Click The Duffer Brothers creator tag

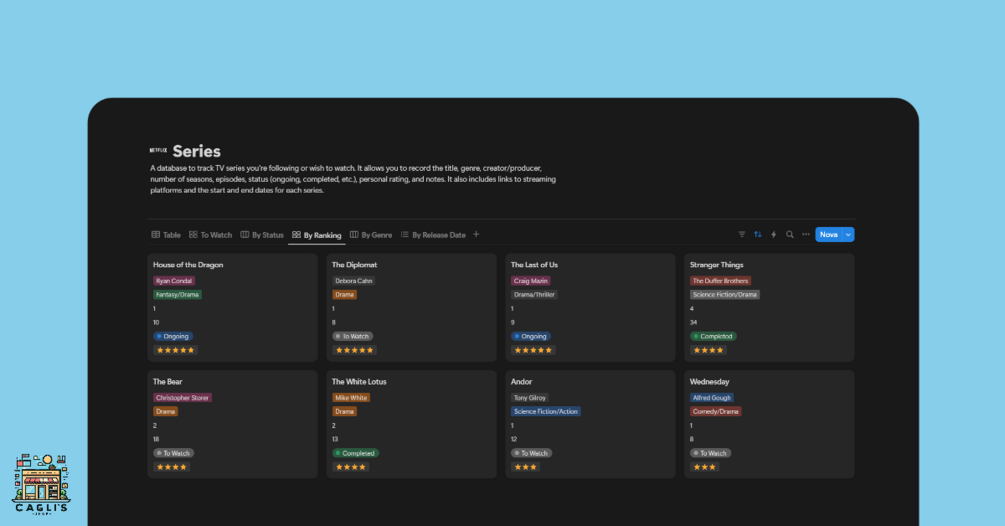[720, 281]
